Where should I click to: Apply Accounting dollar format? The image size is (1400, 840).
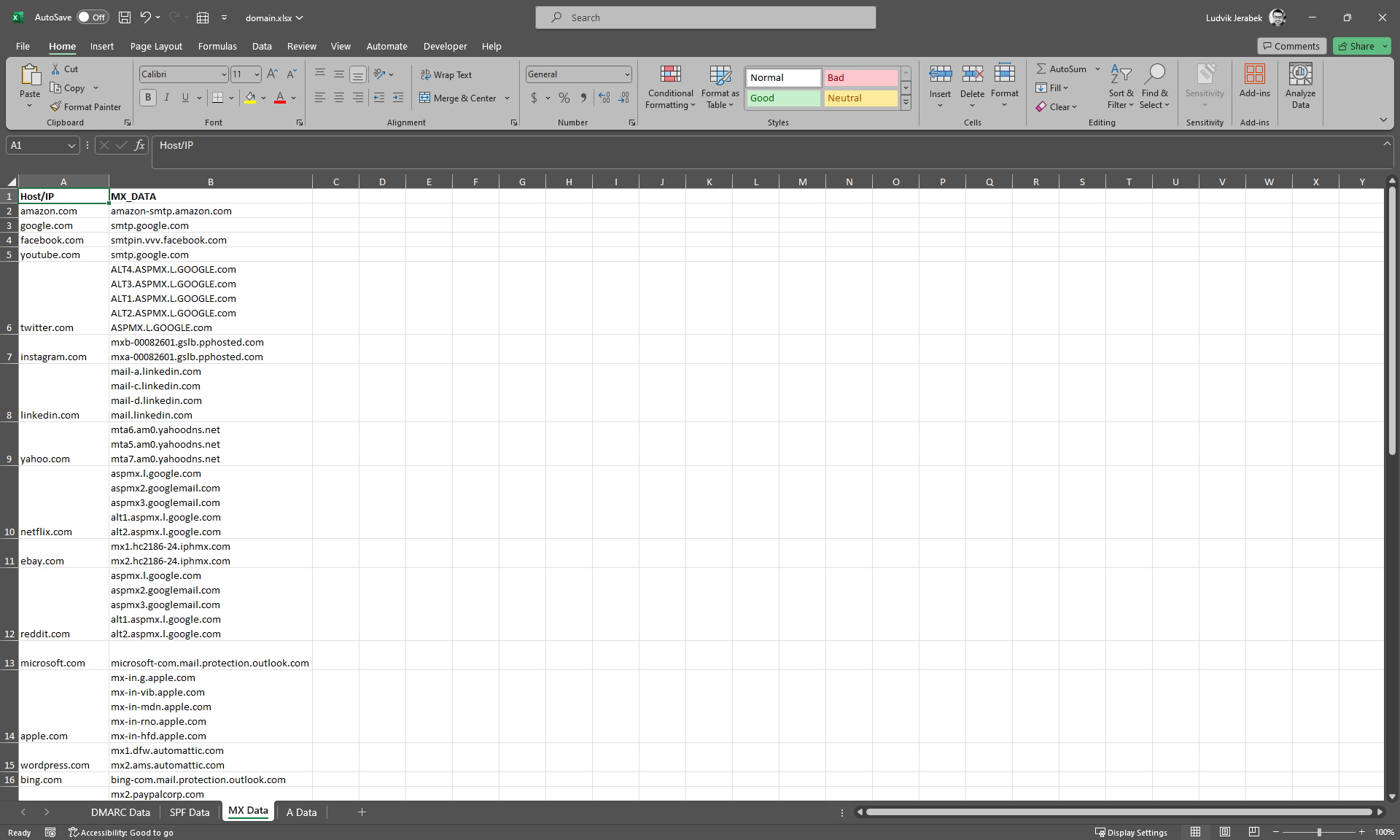pos(534,98)
